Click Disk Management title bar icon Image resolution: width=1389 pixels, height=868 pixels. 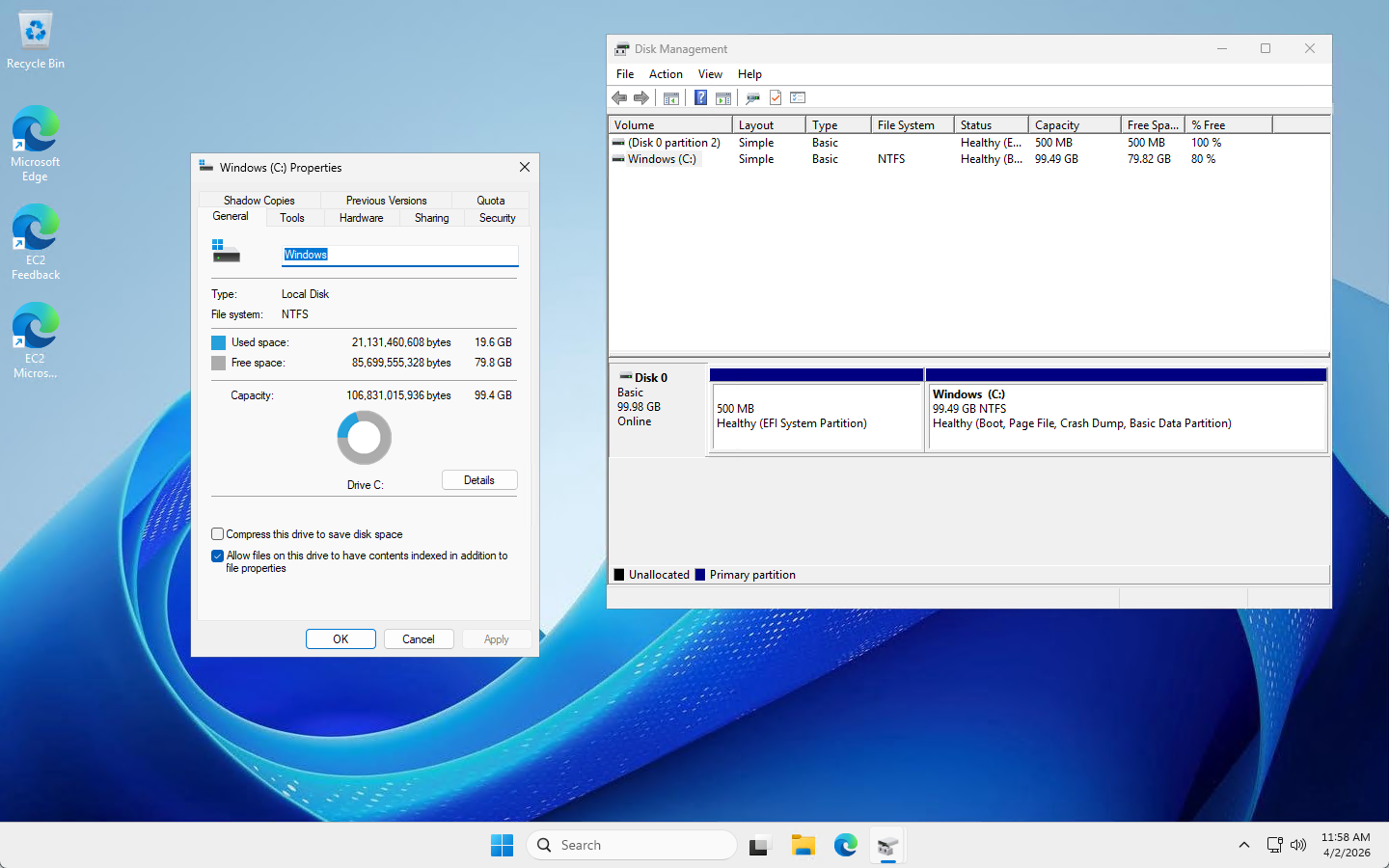pos(622,48)
